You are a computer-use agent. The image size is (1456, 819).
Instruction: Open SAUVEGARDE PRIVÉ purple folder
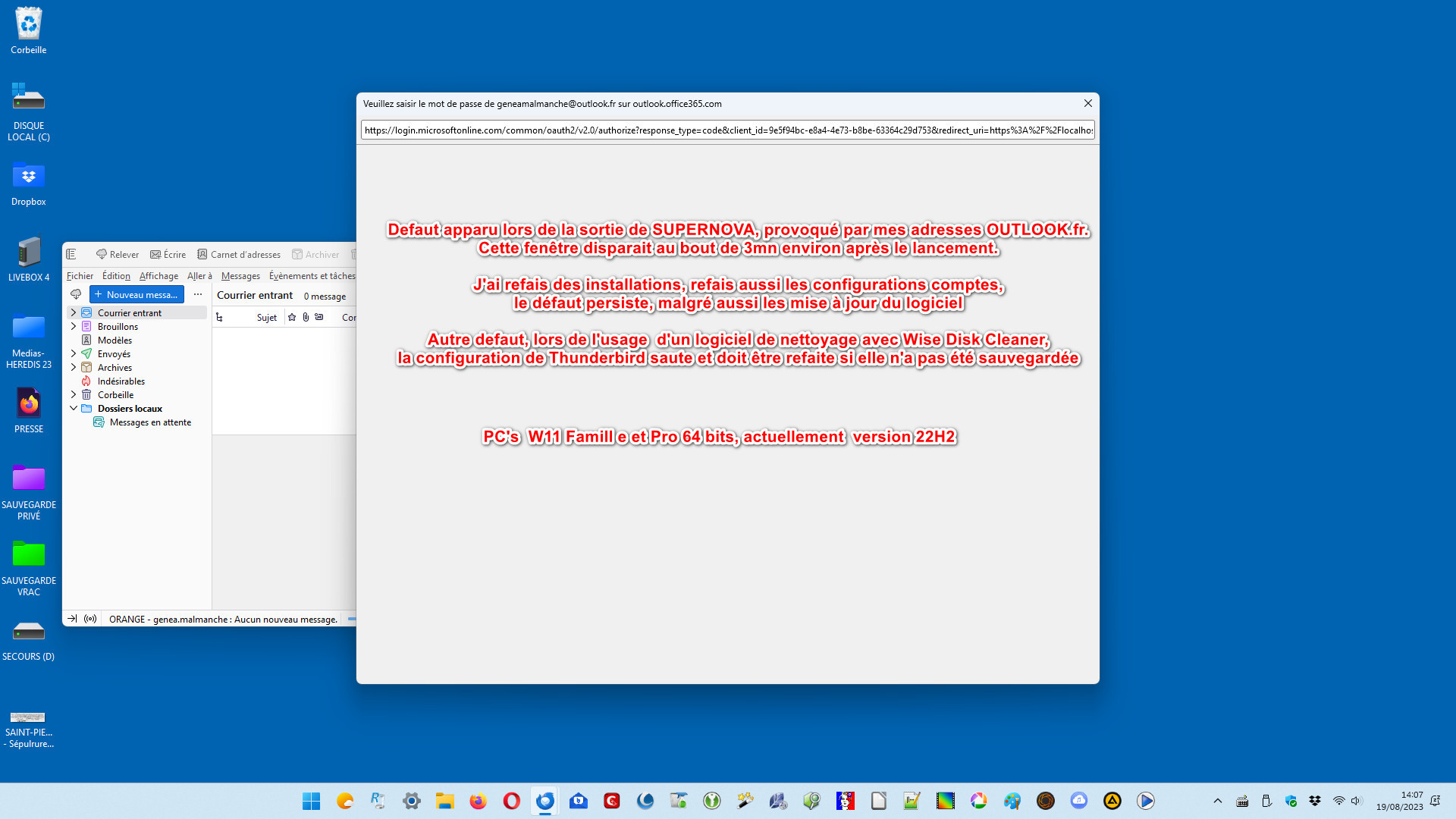29,492
